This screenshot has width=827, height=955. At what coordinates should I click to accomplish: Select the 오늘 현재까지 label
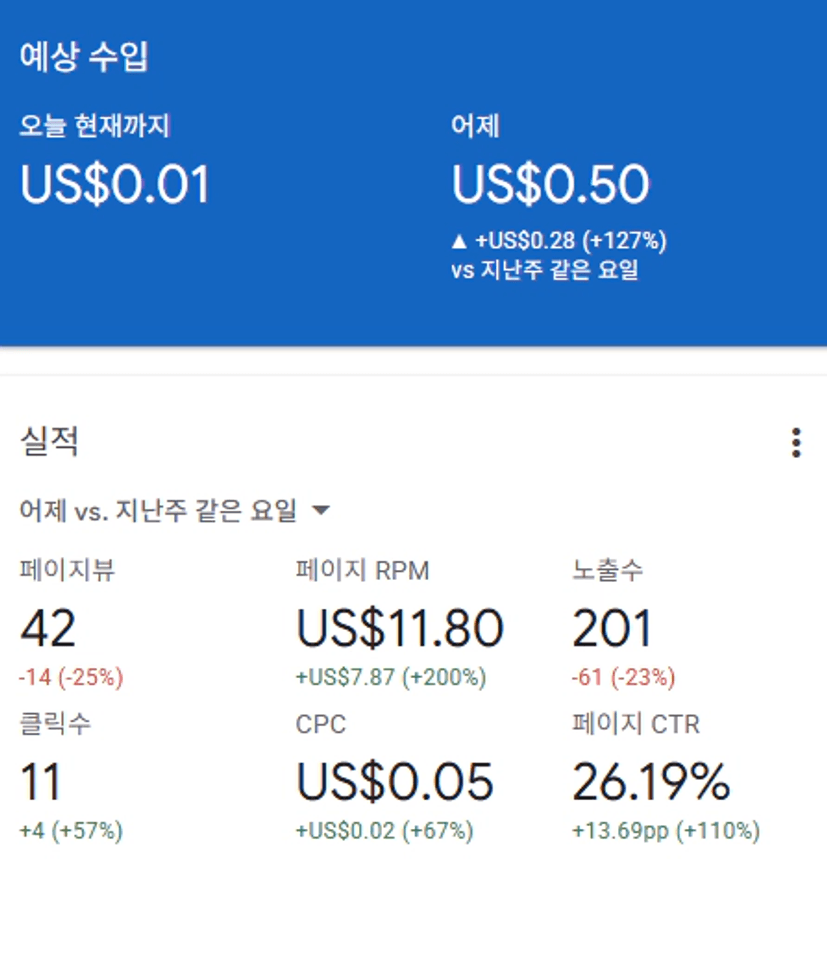click(x=95, y=126)
